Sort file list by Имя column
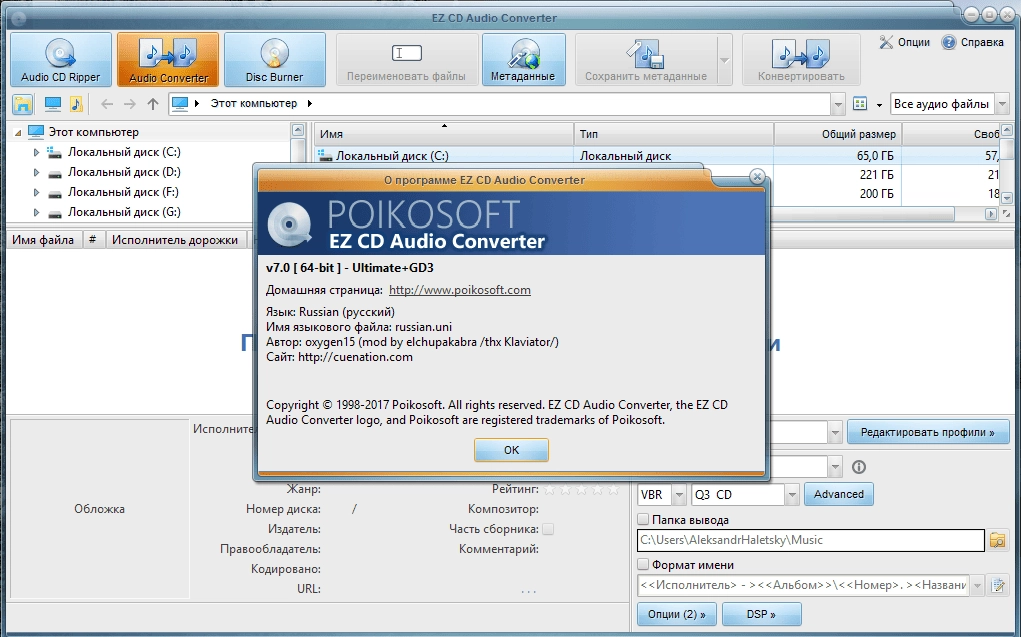This screenshot has width=1021, height=637. point(444,134)
